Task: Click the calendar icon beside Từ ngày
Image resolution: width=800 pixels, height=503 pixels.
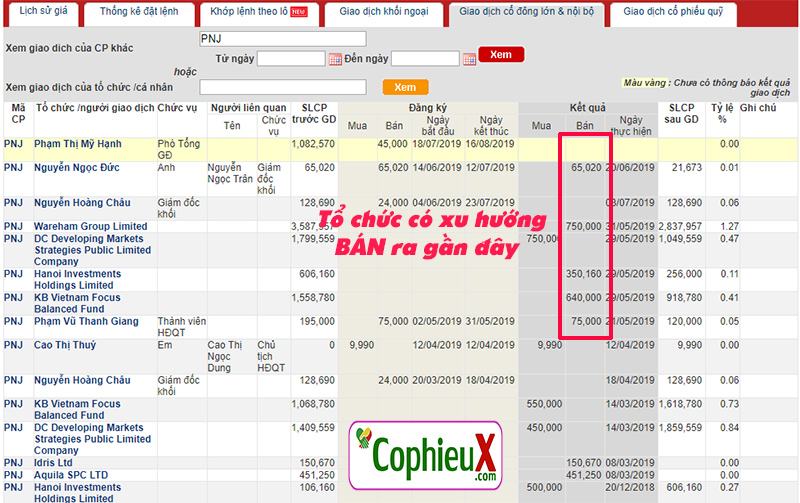Action: point(335,59)
